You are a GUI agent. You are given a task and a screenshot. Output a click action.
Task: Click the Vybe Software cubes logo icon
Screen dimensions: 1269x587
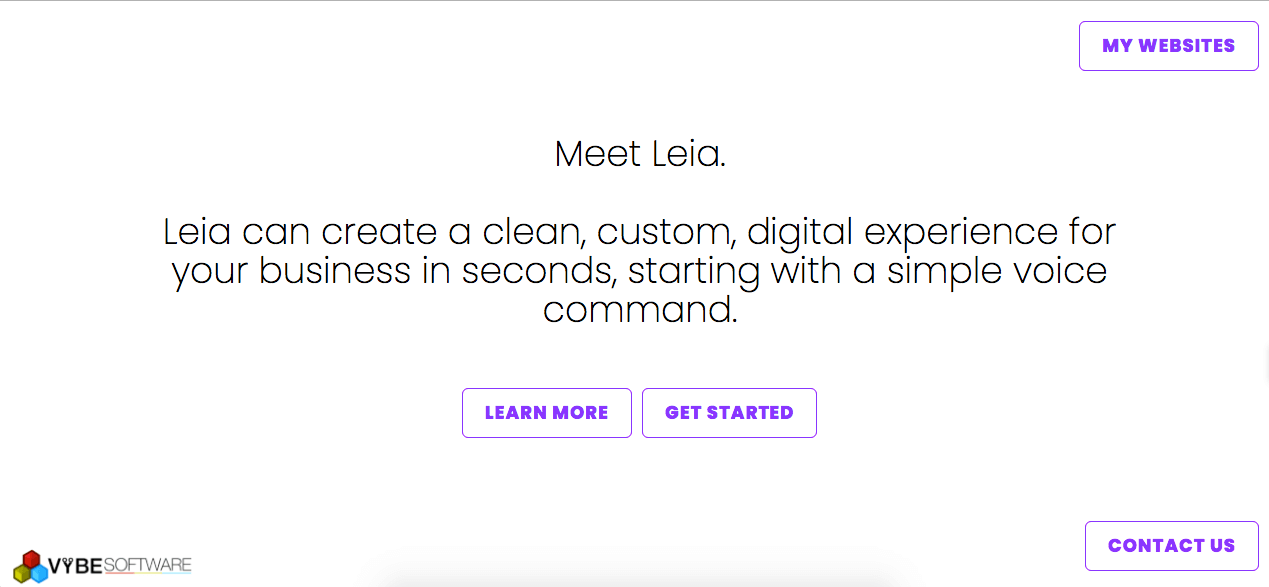pos(31,566)
